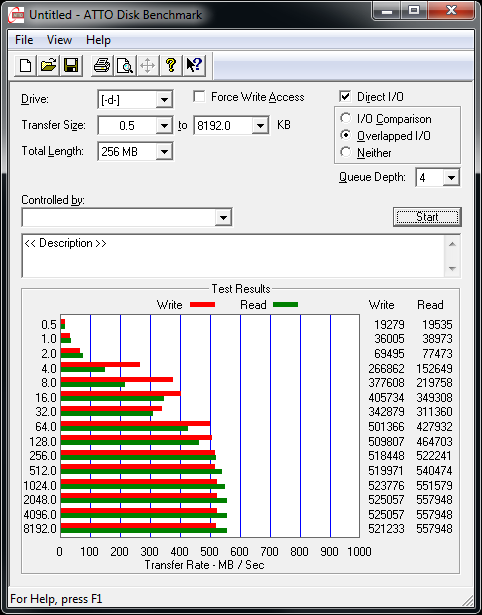Click the window resize grip in status bar
Viewport: 482px width, 615px height.
[467, 599]
